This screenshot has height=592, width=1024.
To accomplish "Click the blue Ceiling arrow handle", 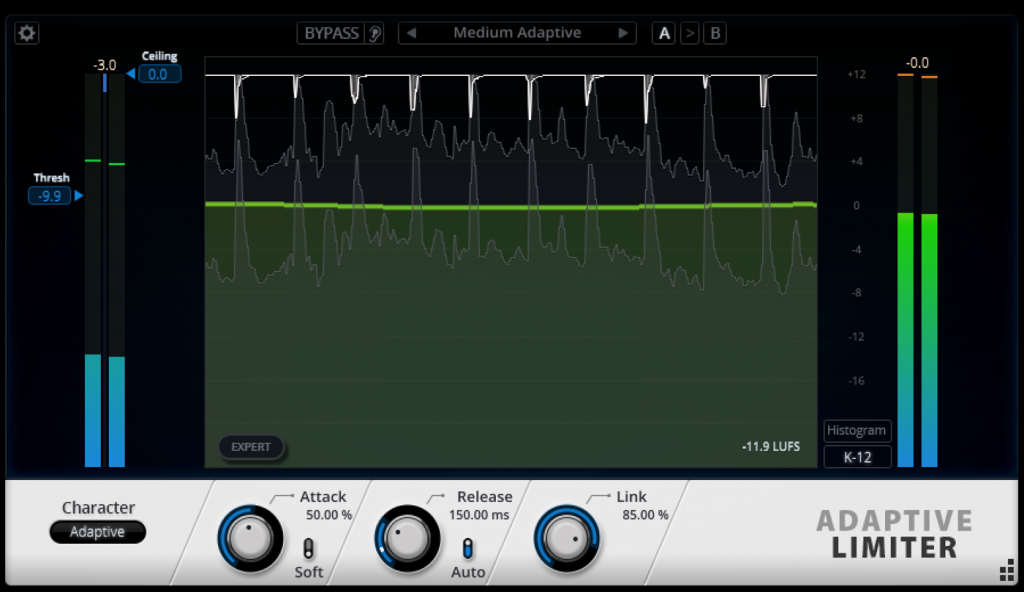I will pyautogui.click(x=131, y=74).
